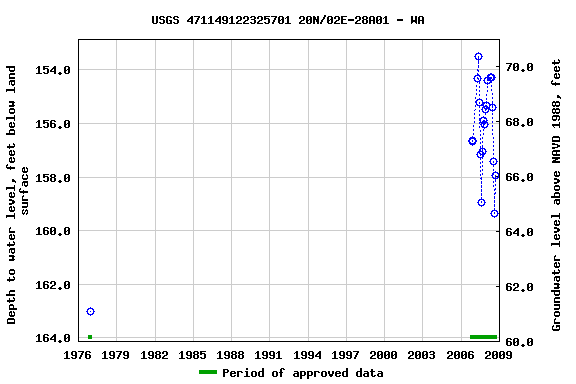The width and height of the screenshot is (576, 384).
Task: Click the '68.0' right axis label
Action: 519,122
